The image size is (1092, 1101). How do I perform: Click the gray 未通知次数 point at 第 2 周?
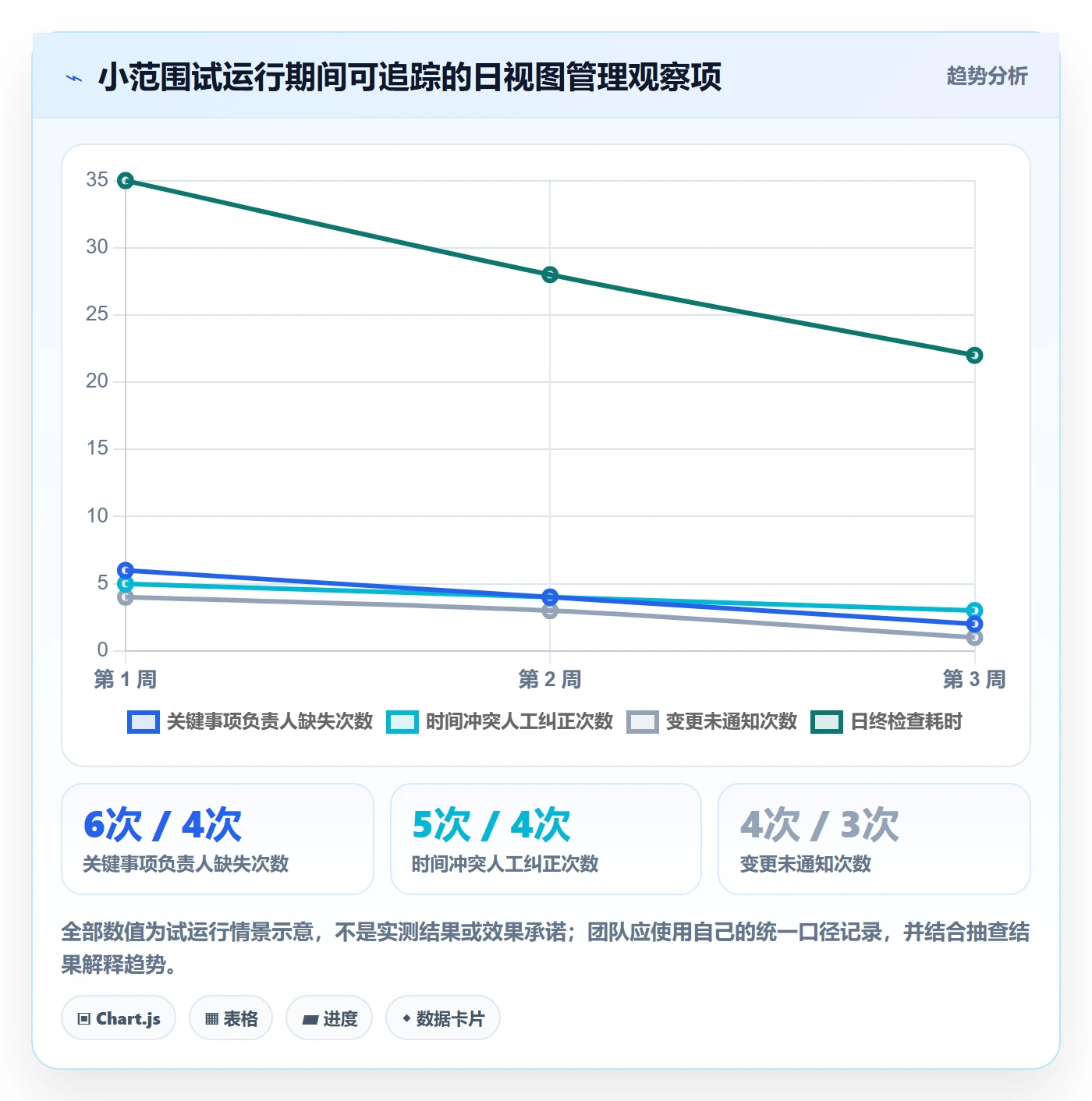point(550,611)
